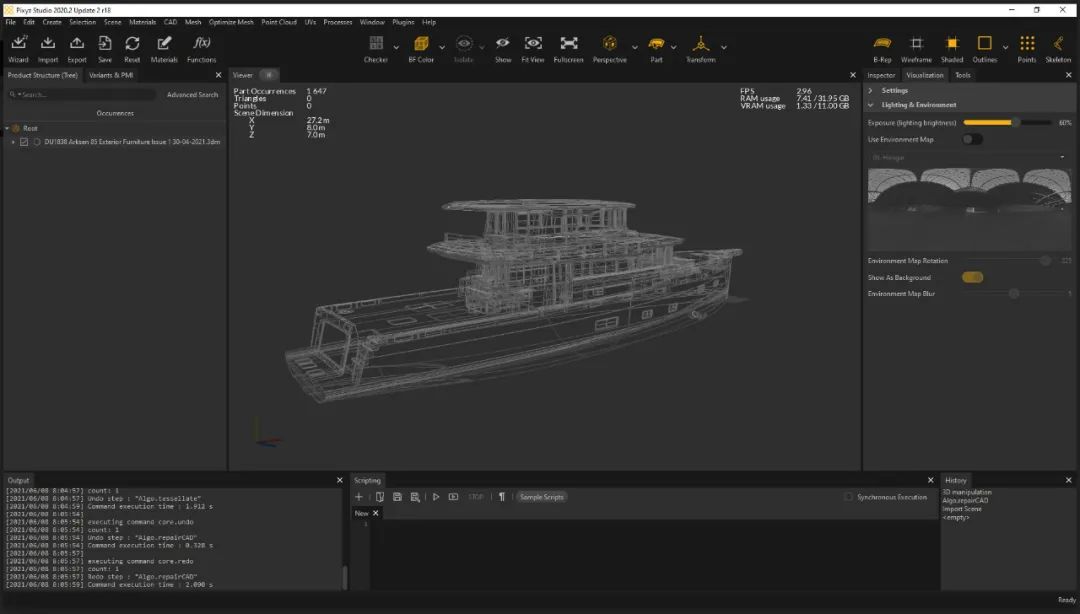Screen dimensions: 1080x614
Task: Open the Optimize Mesh menu
Action: click(231, 22)
